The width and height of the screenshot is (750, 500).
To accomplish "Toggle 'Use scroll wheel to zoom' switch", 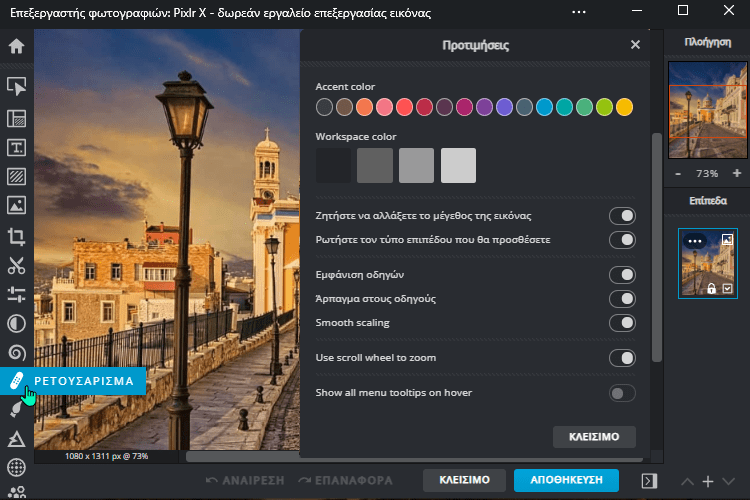I will pos(622,358).
